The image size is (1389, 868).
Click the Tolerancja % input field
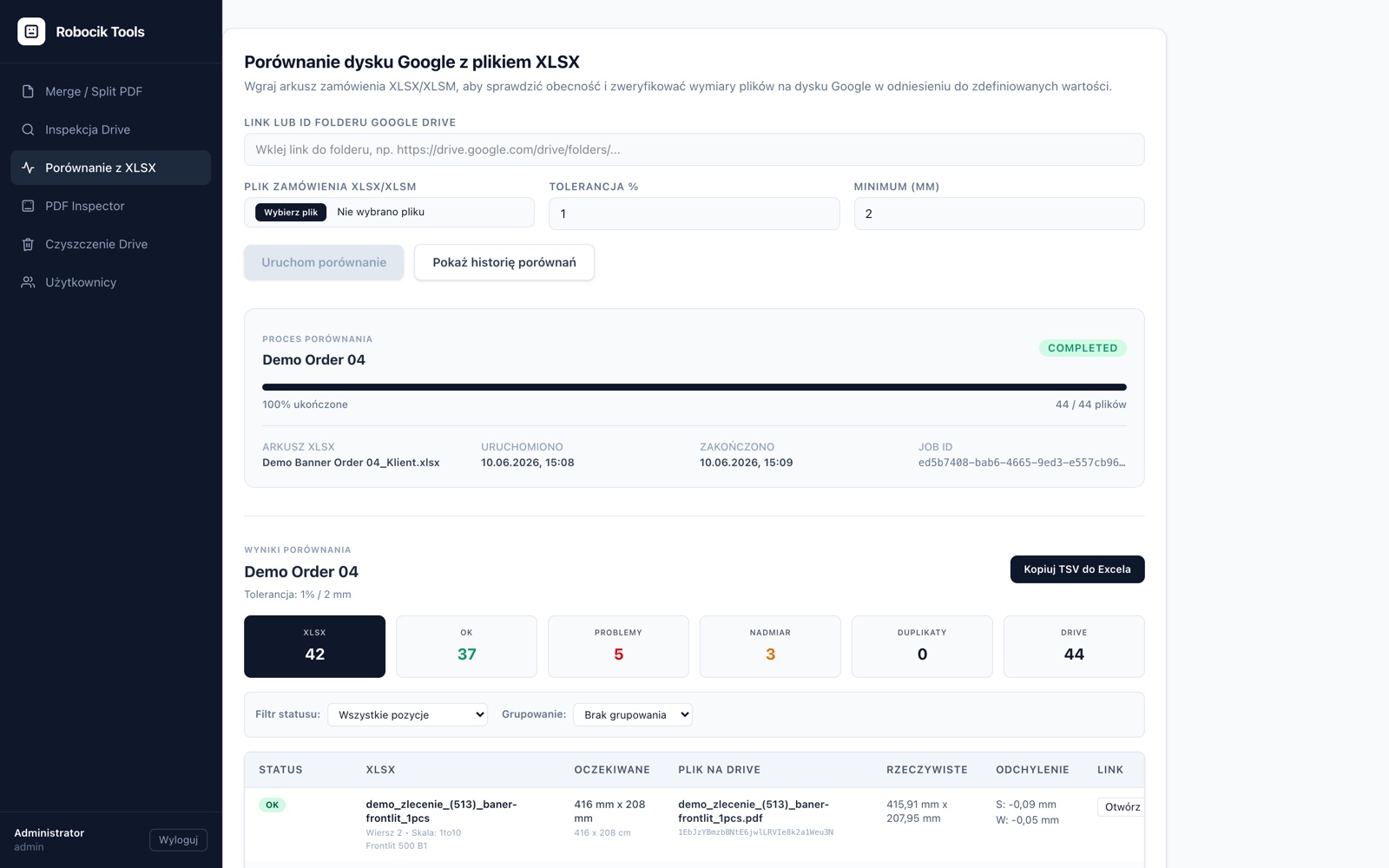694,214
